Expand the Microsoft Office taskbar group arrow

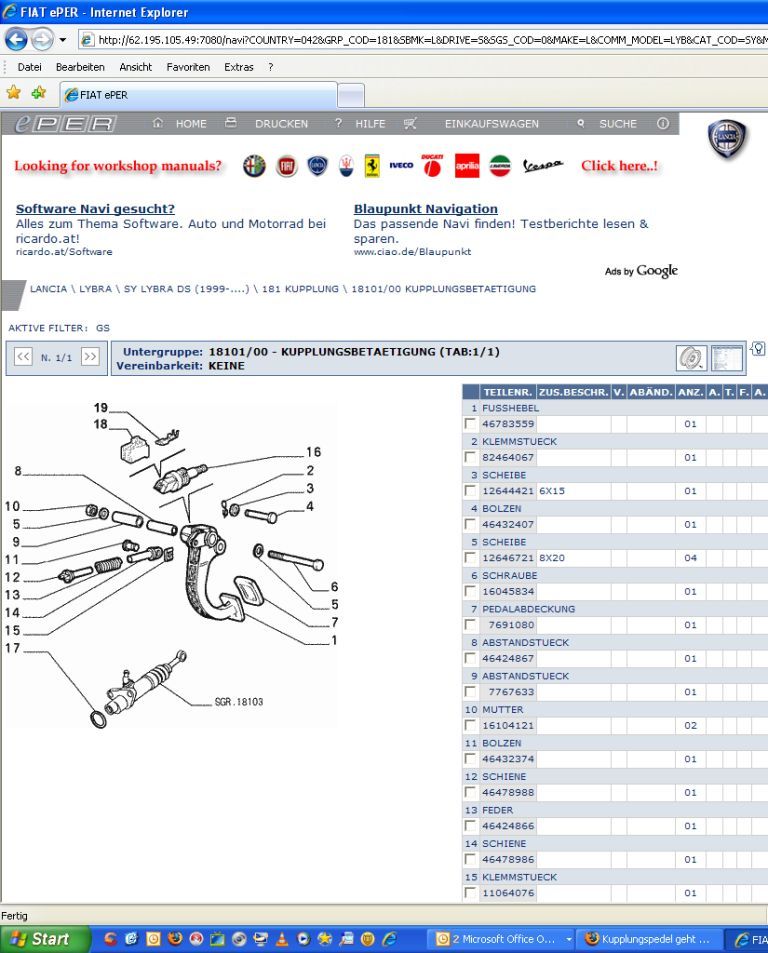(569, 939)
